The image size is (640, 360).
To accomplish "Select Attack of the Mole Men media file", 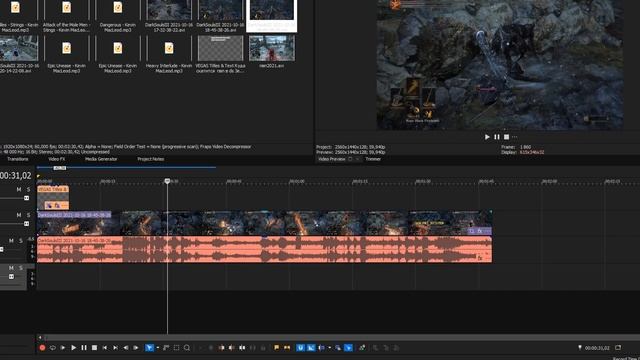I will pos(66,16).
